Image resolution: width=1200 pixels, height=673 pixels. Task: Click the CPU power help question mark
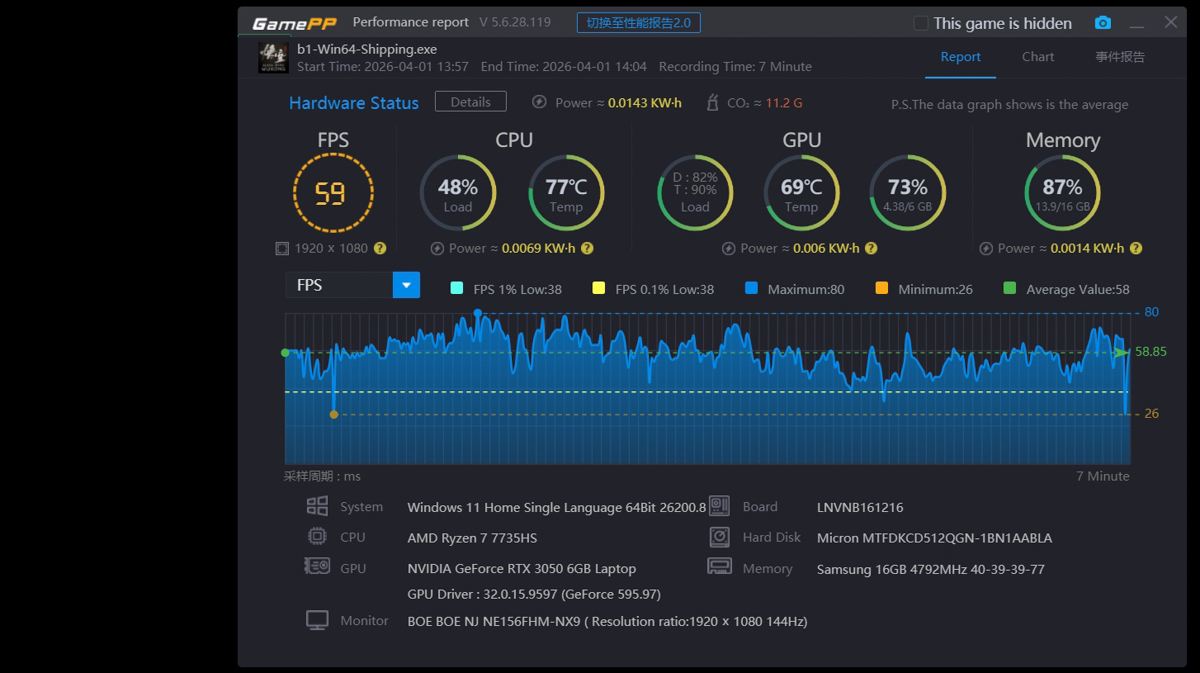(x=587, y=248)
